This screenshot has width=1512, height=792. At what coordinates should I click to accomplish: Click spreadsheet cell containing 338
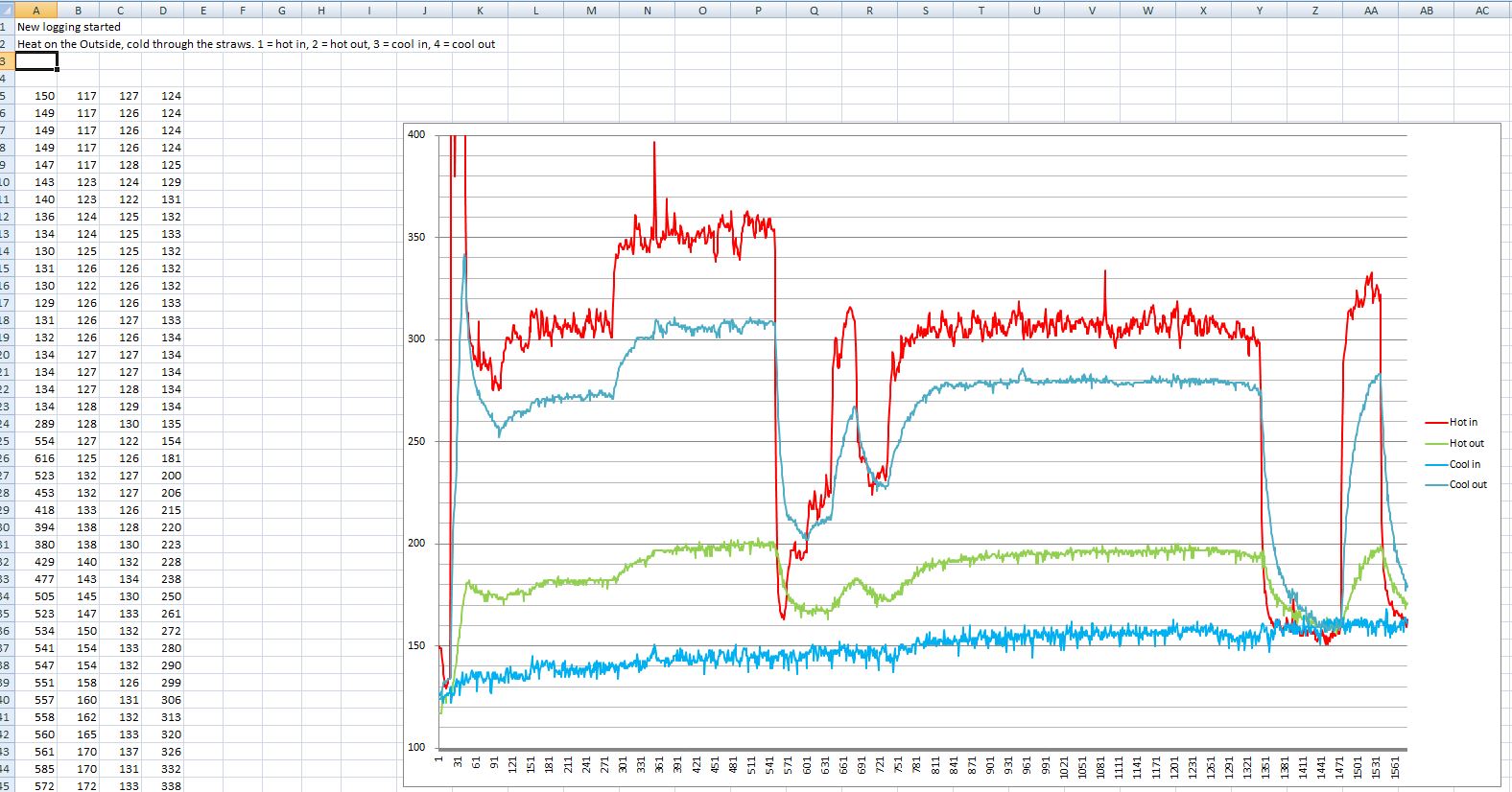tap(163, 785)
